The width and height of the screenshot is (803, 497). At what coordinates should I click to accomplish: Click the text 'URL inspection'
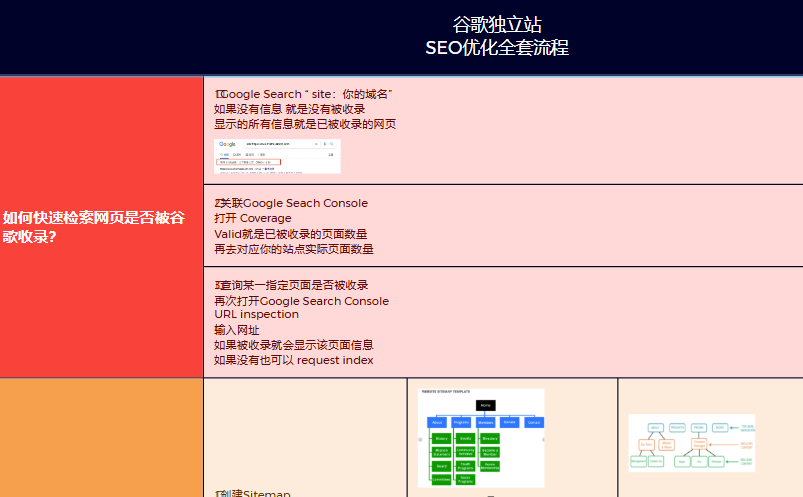[x=256, y=314]
